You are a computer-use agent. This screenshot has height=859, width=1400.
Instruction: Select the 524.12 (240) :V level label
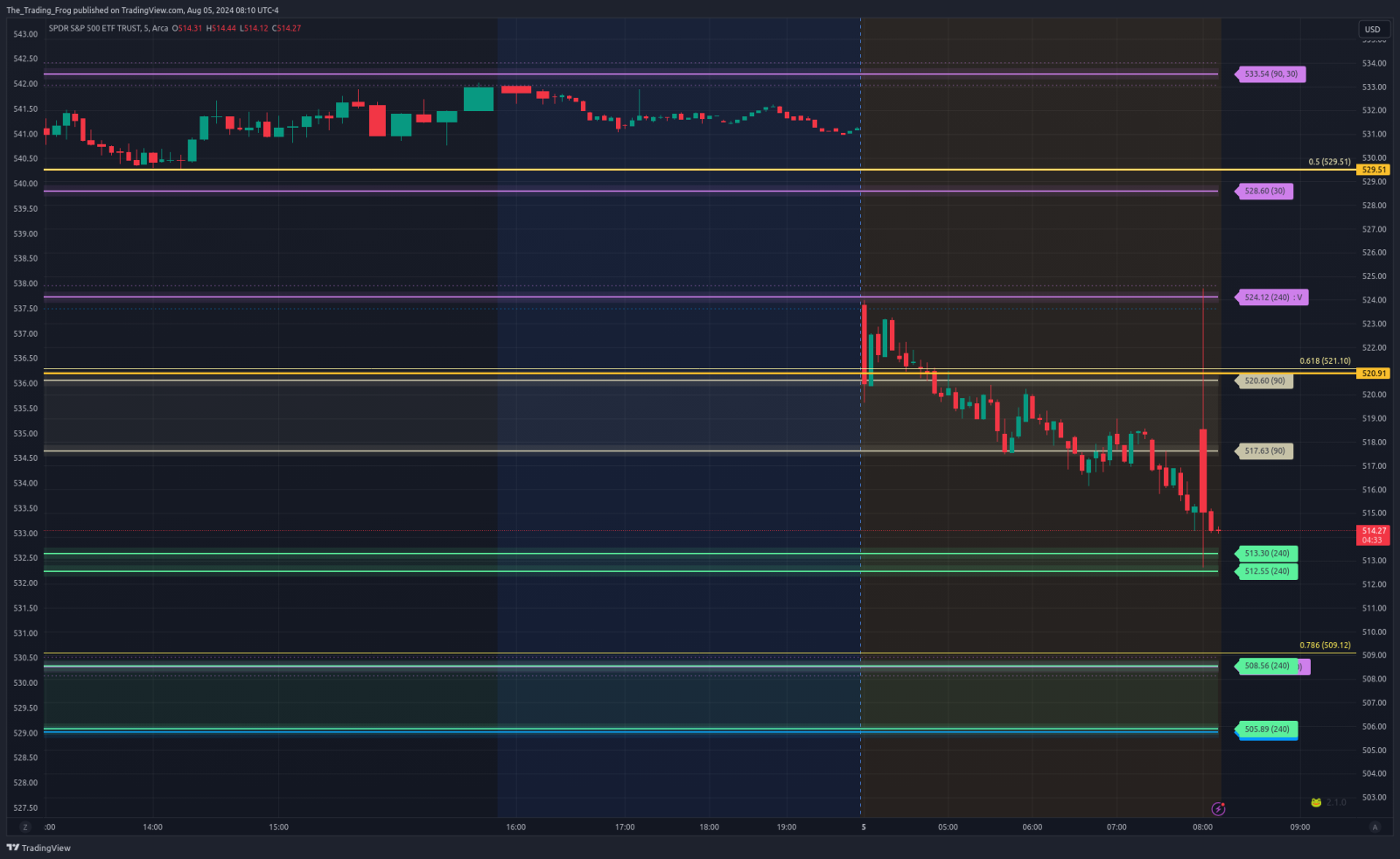point(1273,297)
